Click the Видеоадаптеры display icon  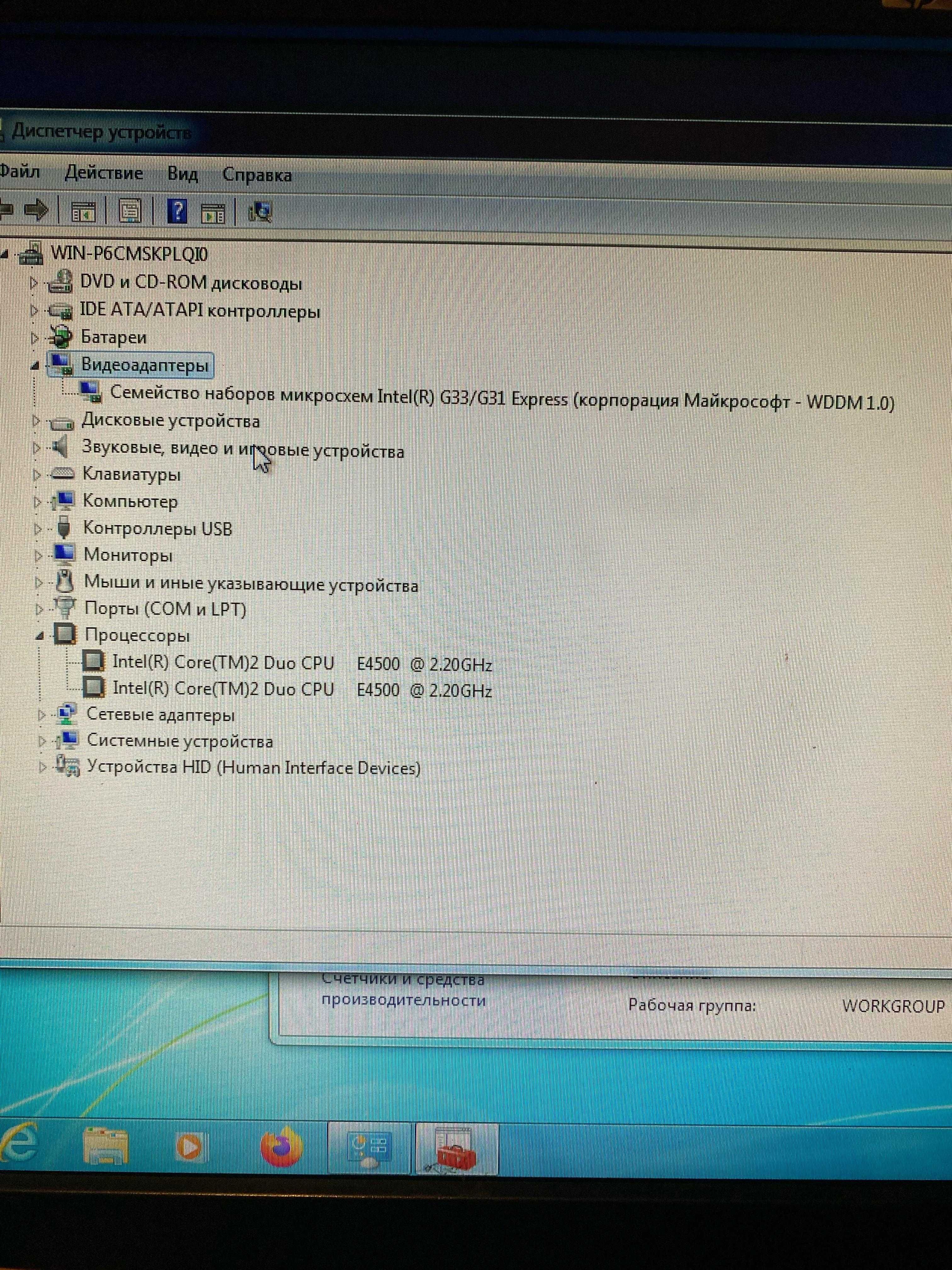pos(61,364)
